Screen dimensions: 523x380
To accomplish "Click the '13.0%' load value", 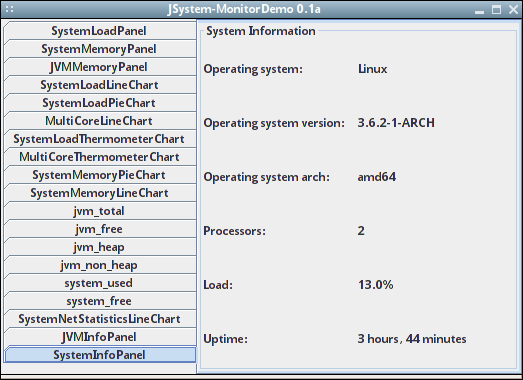I will click(376, 285).
